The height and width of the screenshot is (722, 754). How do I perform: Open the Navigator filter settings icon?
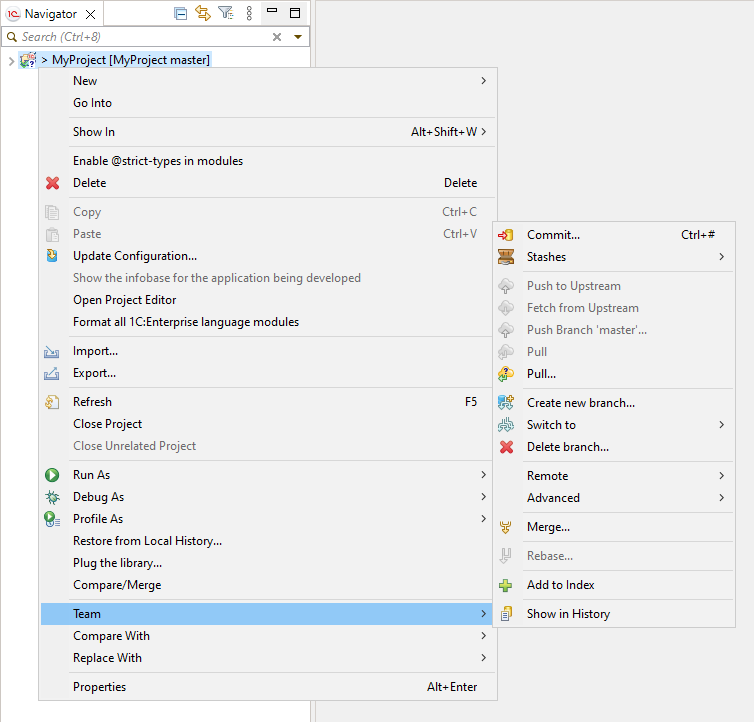(x=226, y=13)
